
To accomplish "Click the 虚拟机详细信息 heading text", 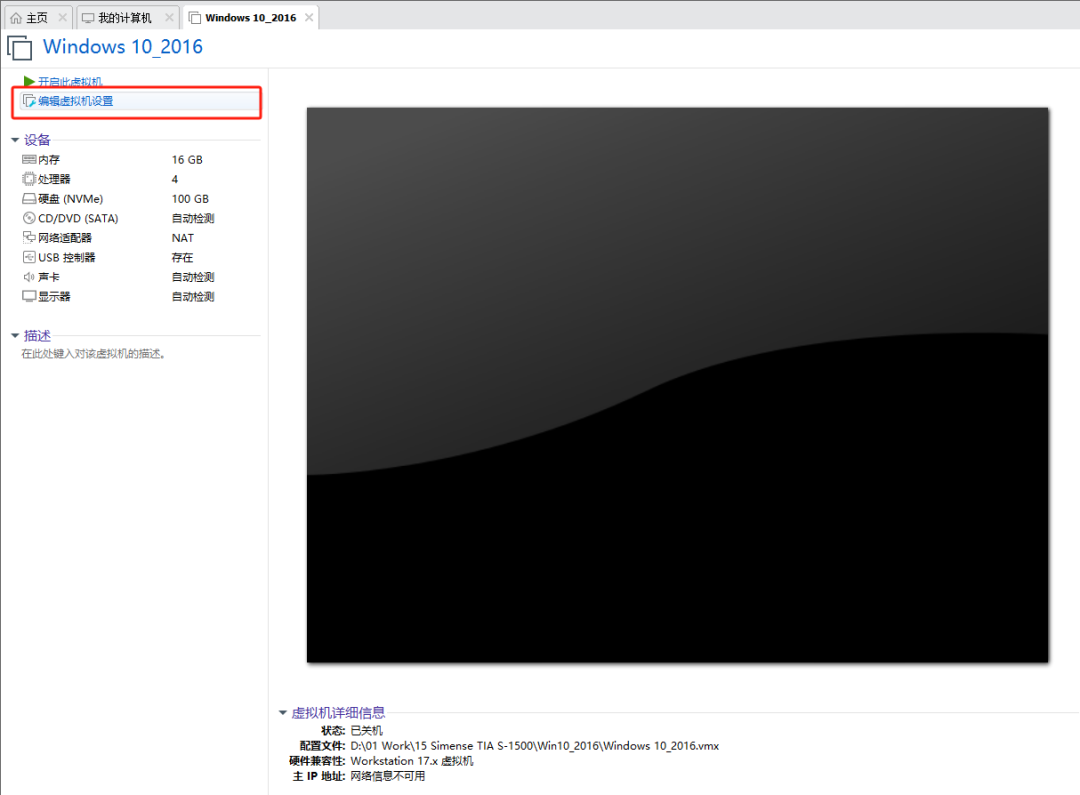I will [x=338, y=712].
